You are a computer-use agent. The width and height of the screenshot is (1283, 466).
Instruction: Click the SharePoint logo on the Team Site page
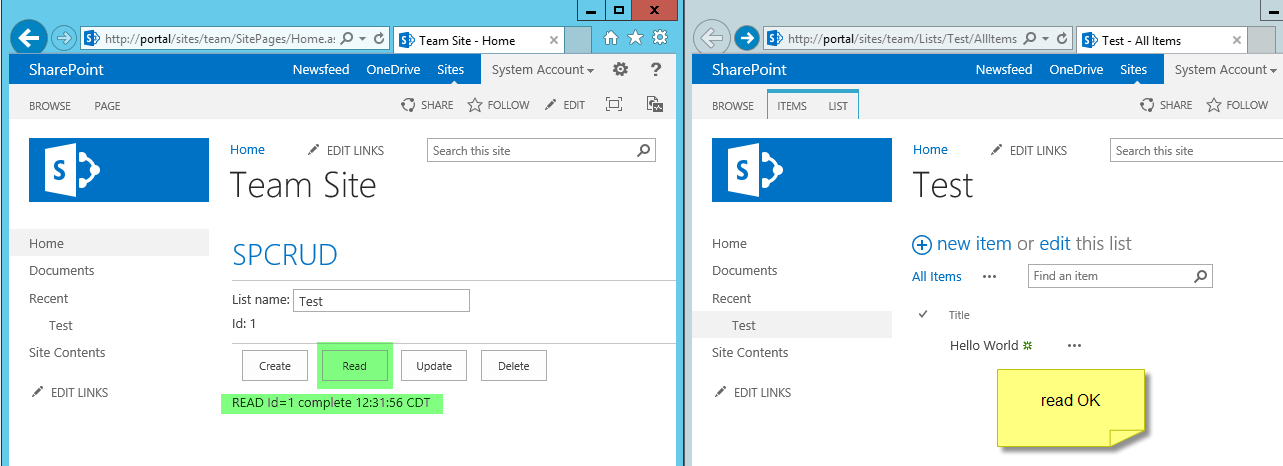tap(119, 171)
